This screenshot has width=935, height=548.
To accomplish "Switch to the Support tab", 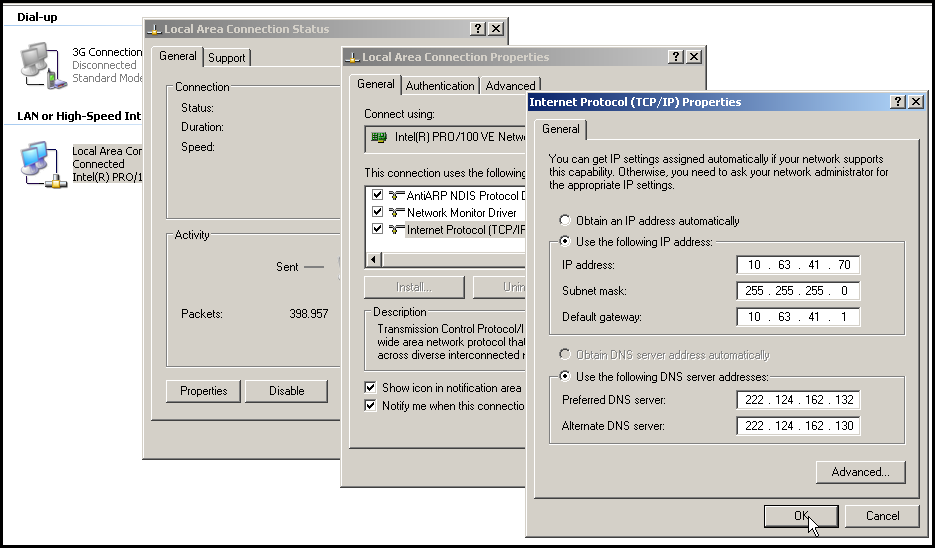I will coord(227,58).
